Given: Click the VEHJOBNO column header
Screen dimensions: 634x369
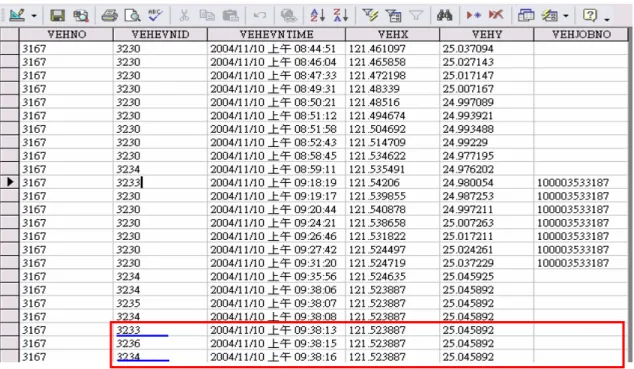Looking at the screenshot, I should click(x=581, y=34).
